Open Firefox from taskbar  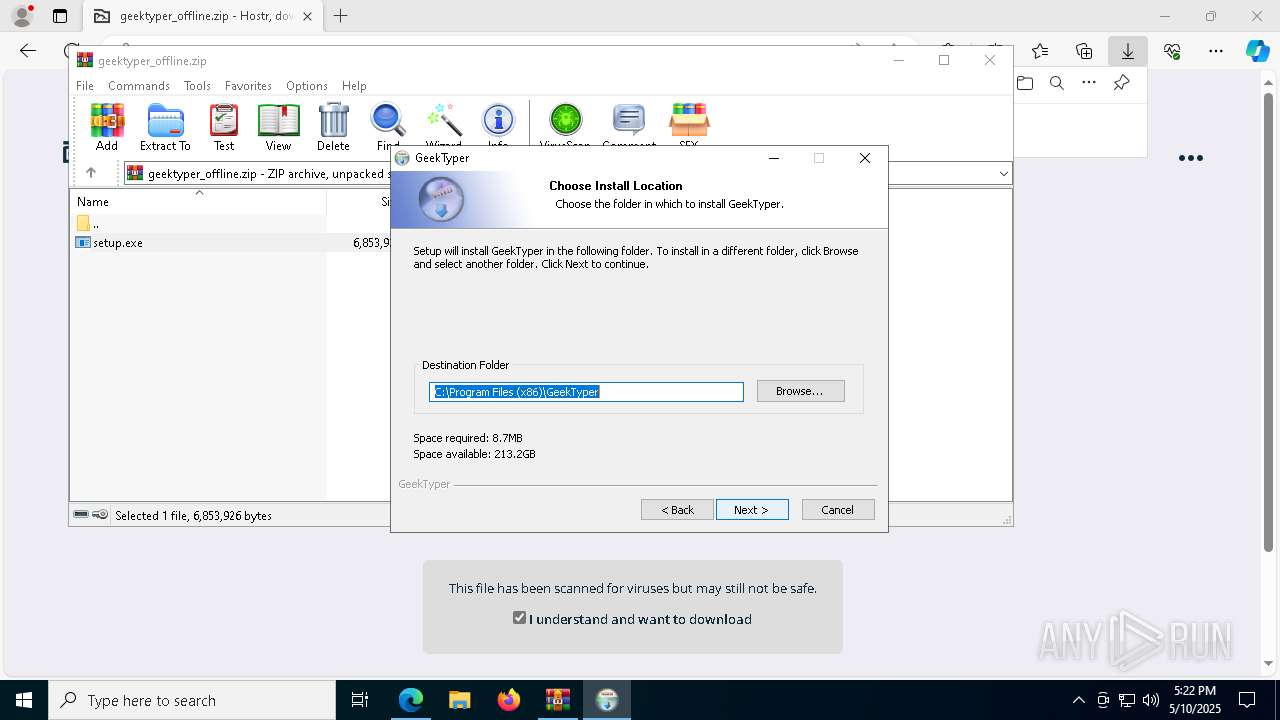coord(508,700)
